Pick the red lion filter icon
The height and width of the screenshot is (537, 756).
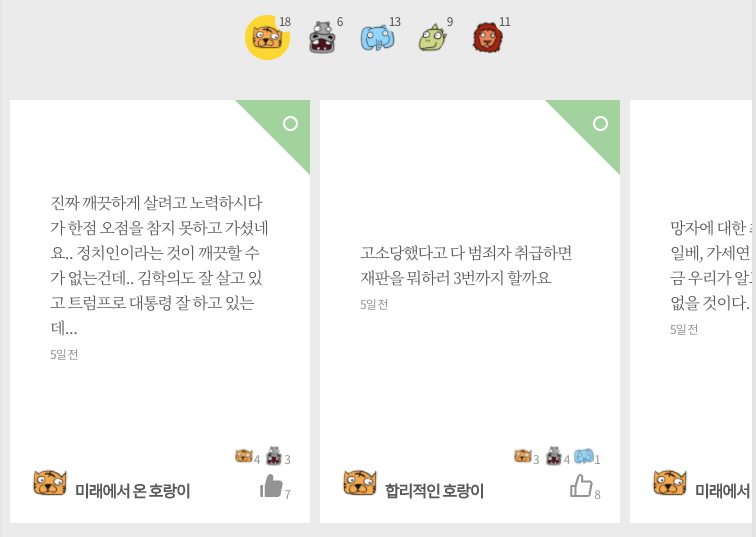(x=487, y=37)
